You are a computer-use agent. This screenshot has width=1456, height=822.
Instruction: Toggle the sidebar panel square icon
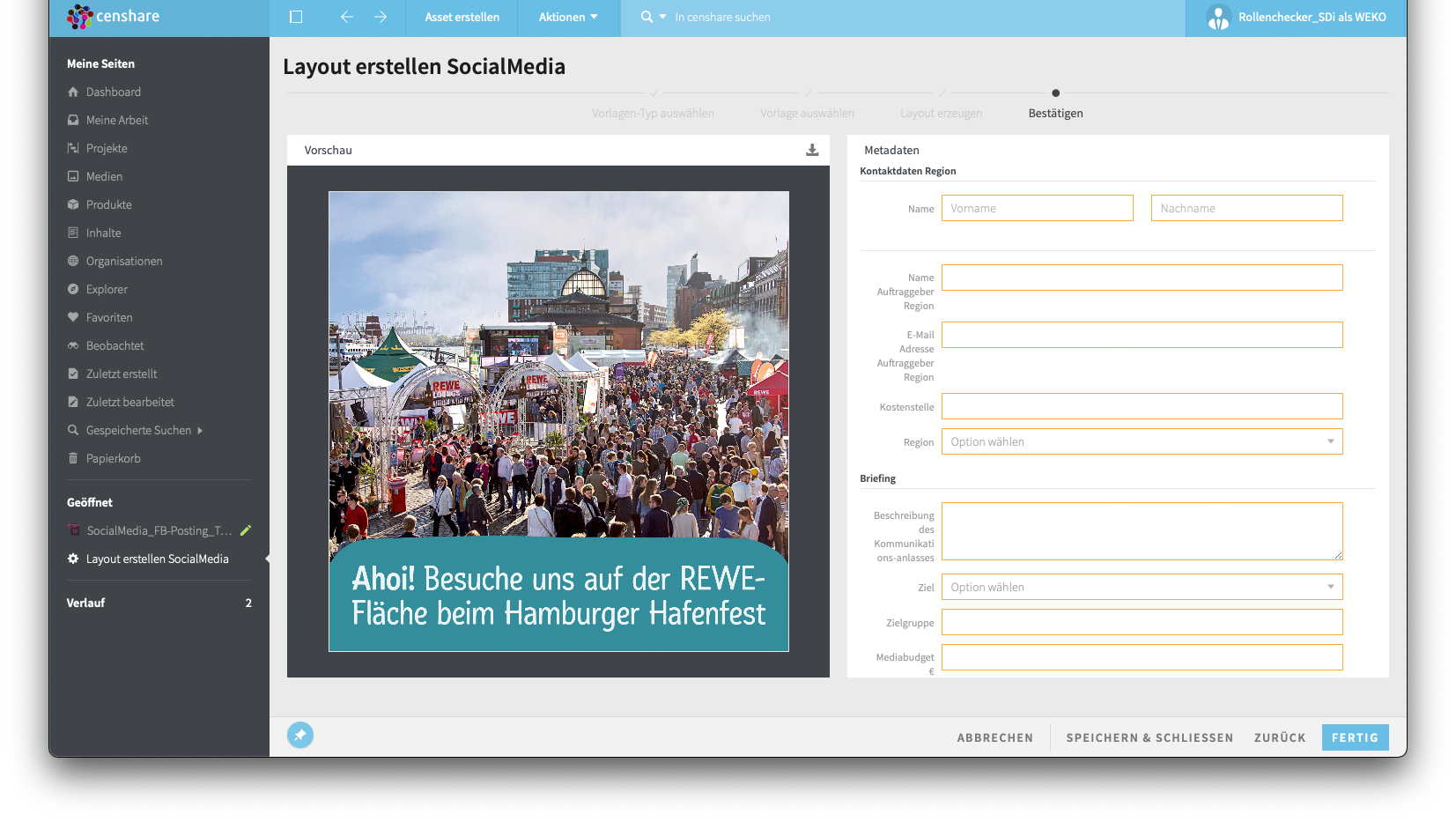coord(296,17)
